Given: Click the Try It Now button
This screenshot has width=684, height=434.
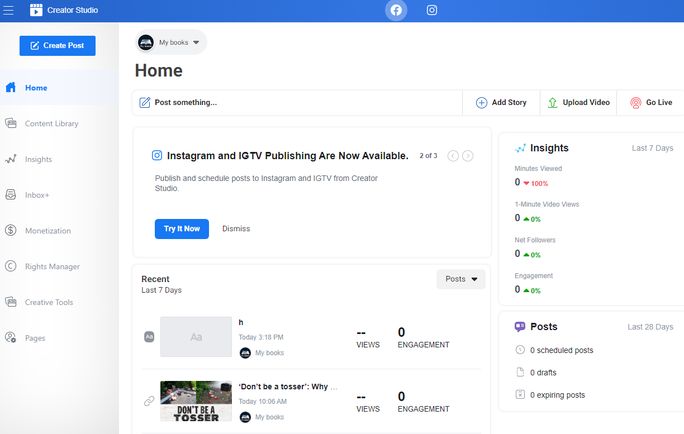Looking at the screenshot, I should tap(182, 229).
